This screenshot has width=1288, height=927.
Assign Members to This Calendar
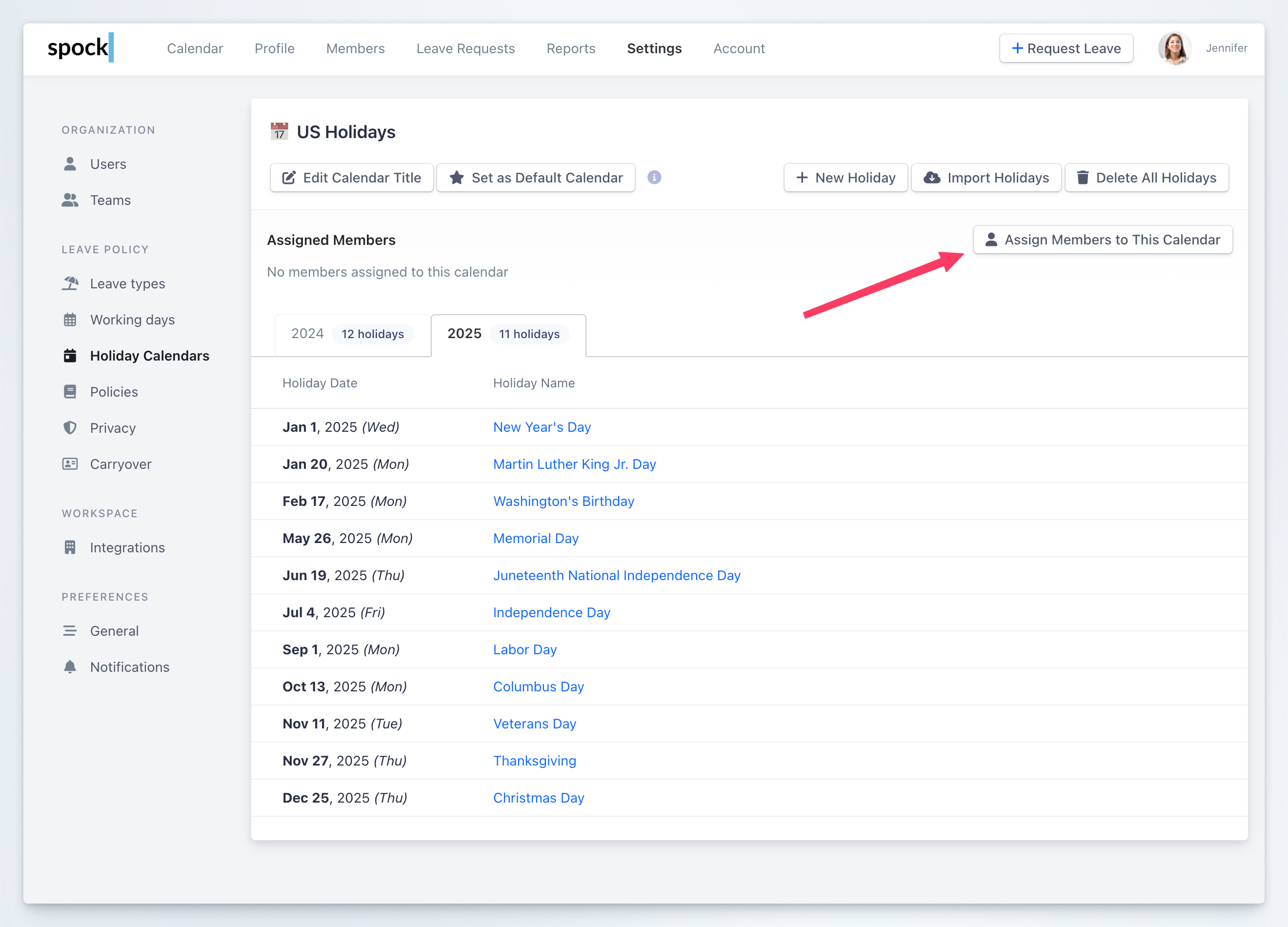point(1102,240)
